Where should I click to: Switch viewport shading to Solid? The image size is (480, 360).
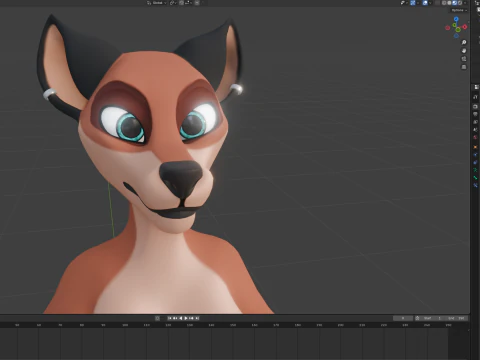tap(449, 3)
